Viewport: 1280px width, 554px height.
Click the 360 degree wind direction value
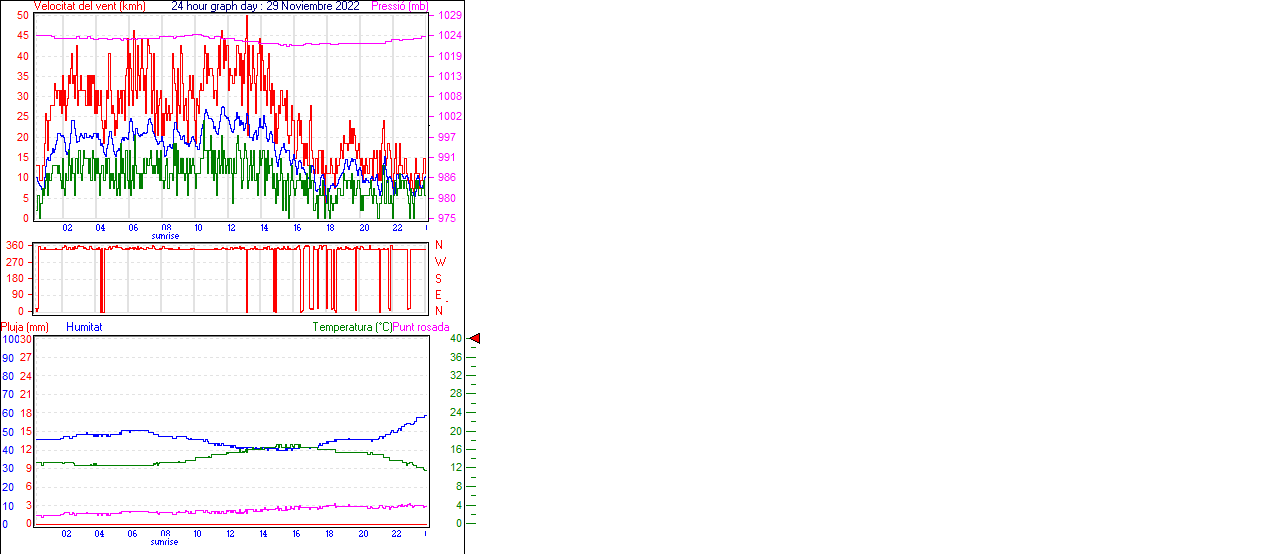point(15,245)
